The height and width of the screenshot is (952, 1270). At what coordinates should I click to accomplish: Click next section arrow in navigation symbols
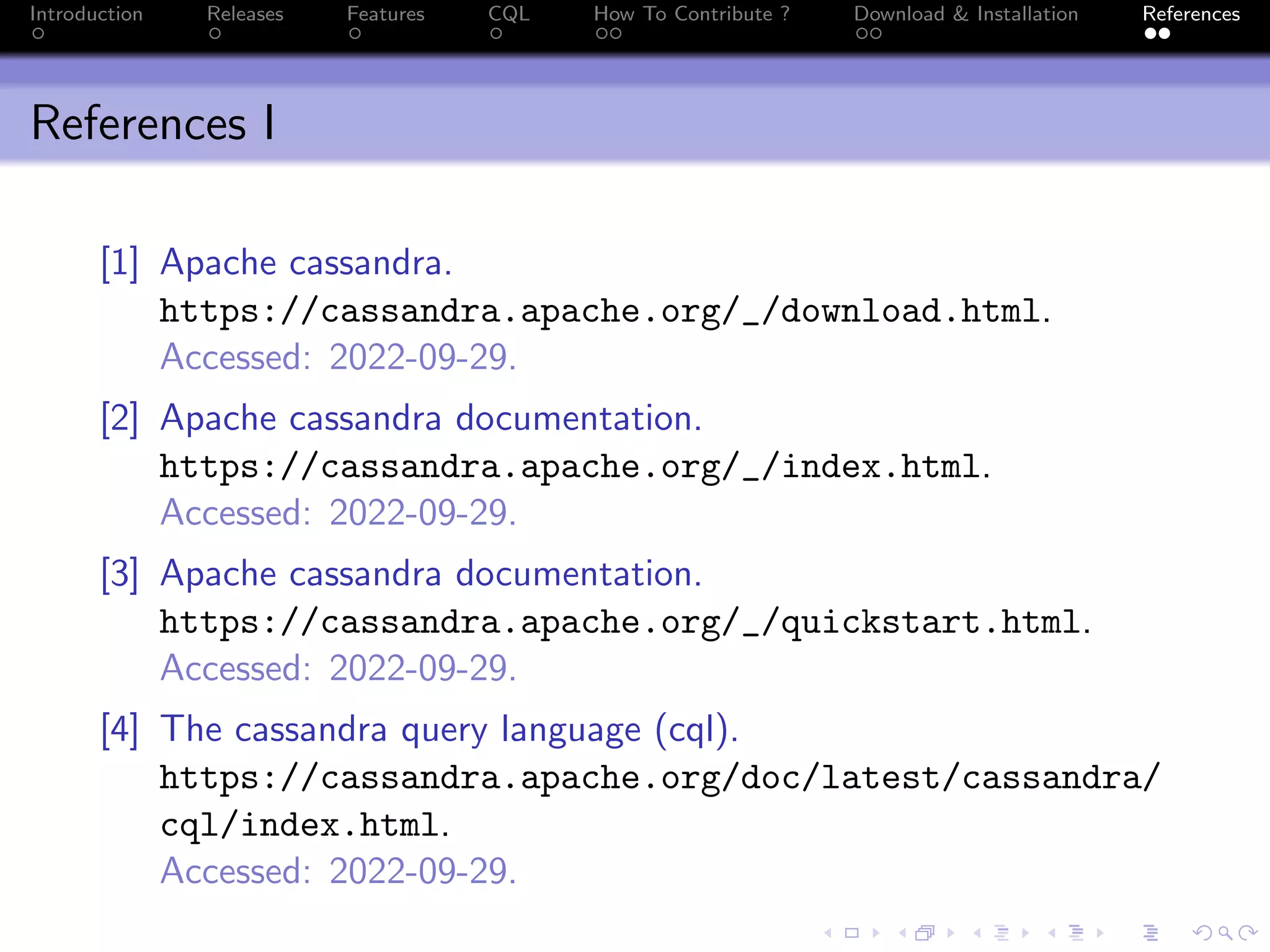pyautogui.click(x=1100, y=933)
